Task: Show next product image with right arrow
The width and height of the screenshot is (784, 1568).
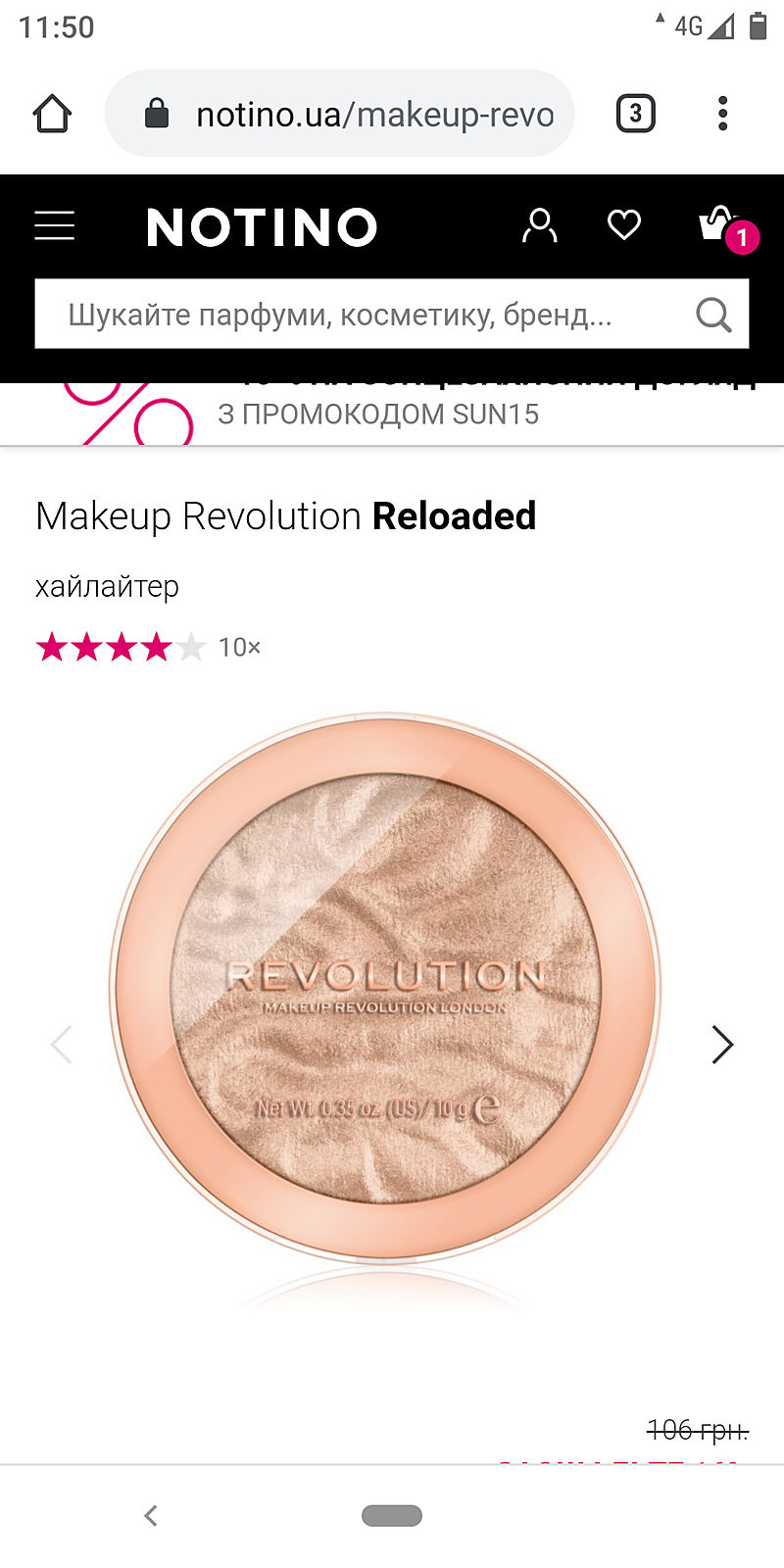Action: click(x=722, y=1045)
